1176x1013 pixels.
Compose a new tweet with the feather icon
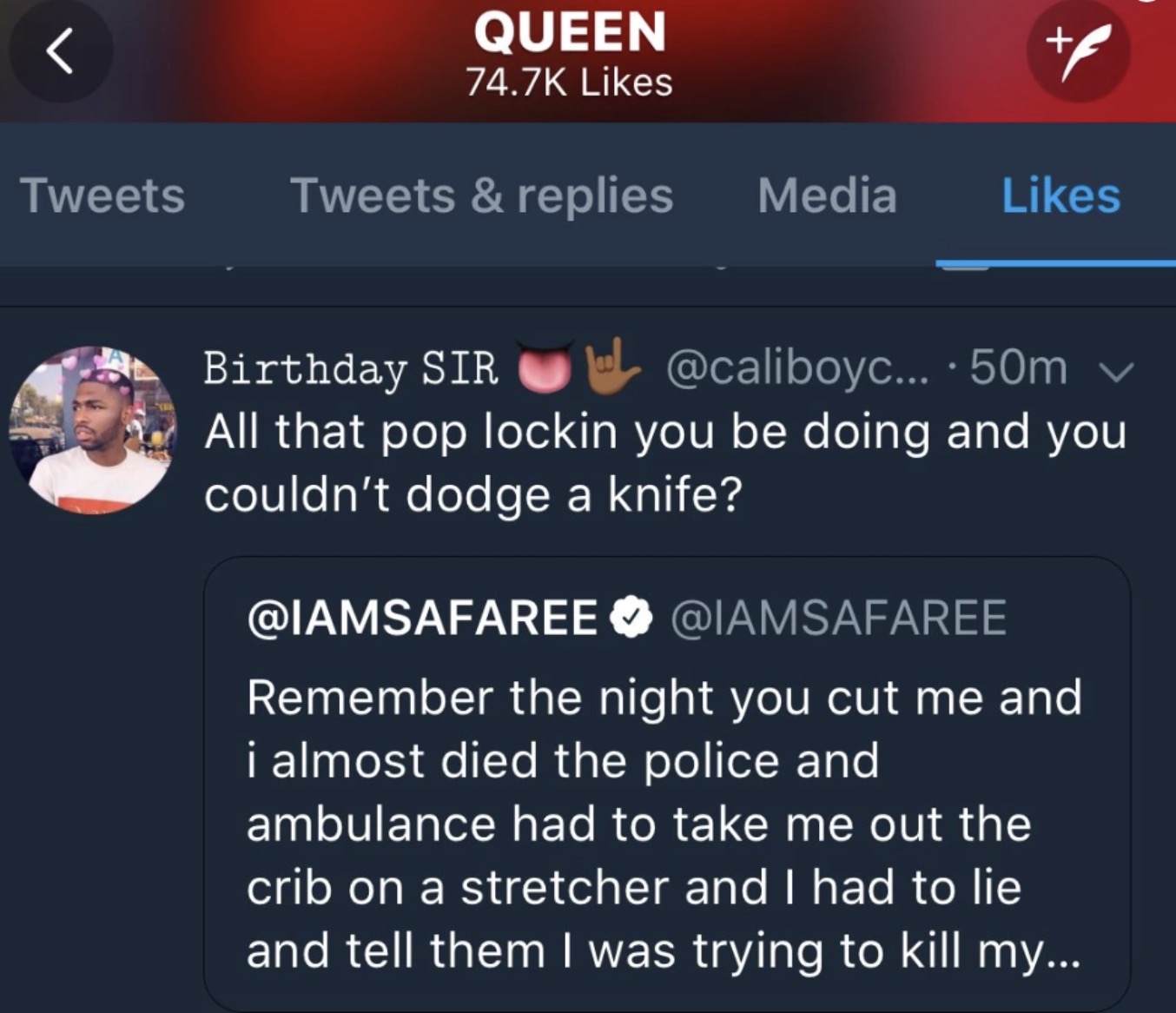coord(1078,50)
